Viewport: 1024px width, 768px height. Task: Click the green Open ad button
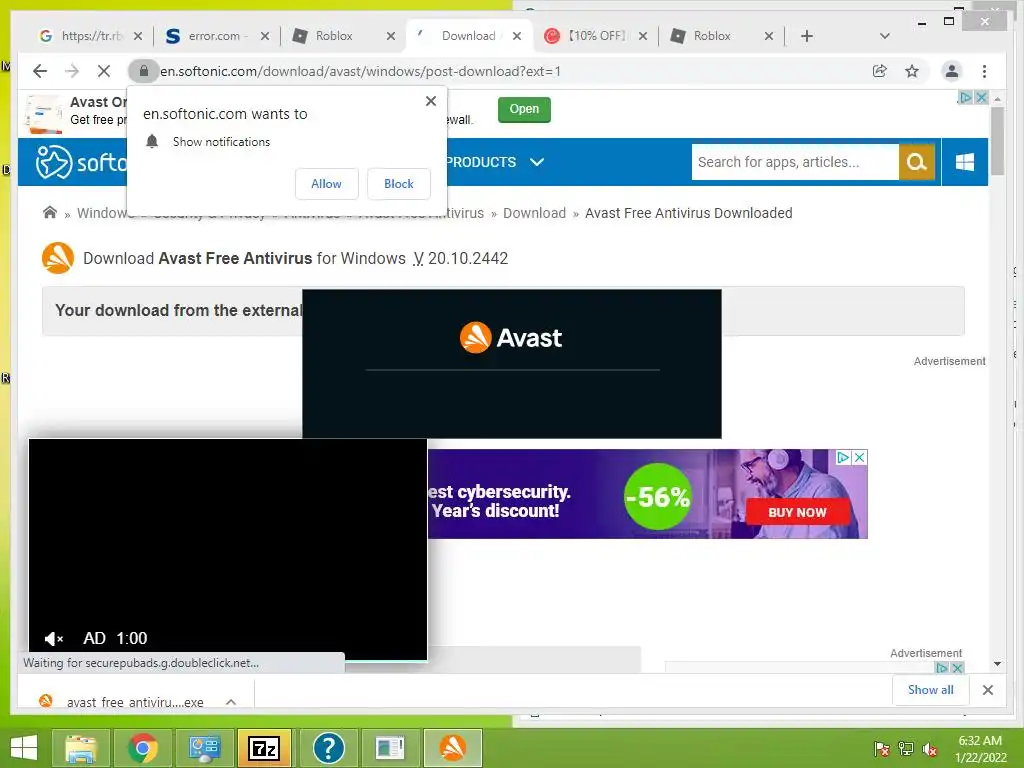coord(524,109)
